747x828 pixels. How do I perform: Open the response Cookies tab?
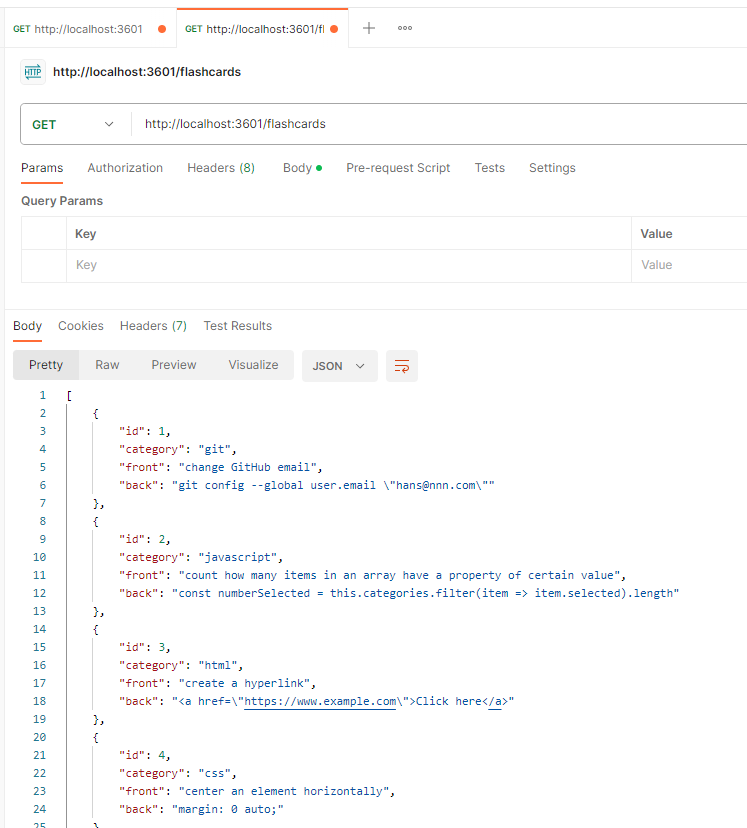[x=81, y=326]
